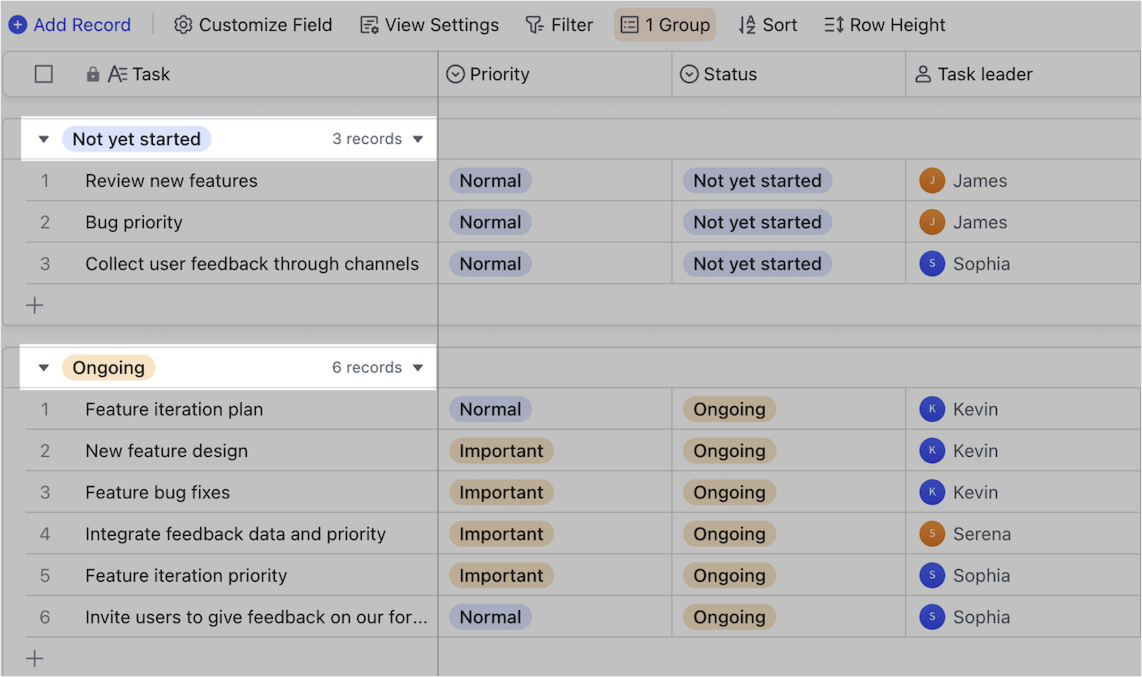
Task: Click Sophia avatar in Invite users row
Action: (932, 617)
